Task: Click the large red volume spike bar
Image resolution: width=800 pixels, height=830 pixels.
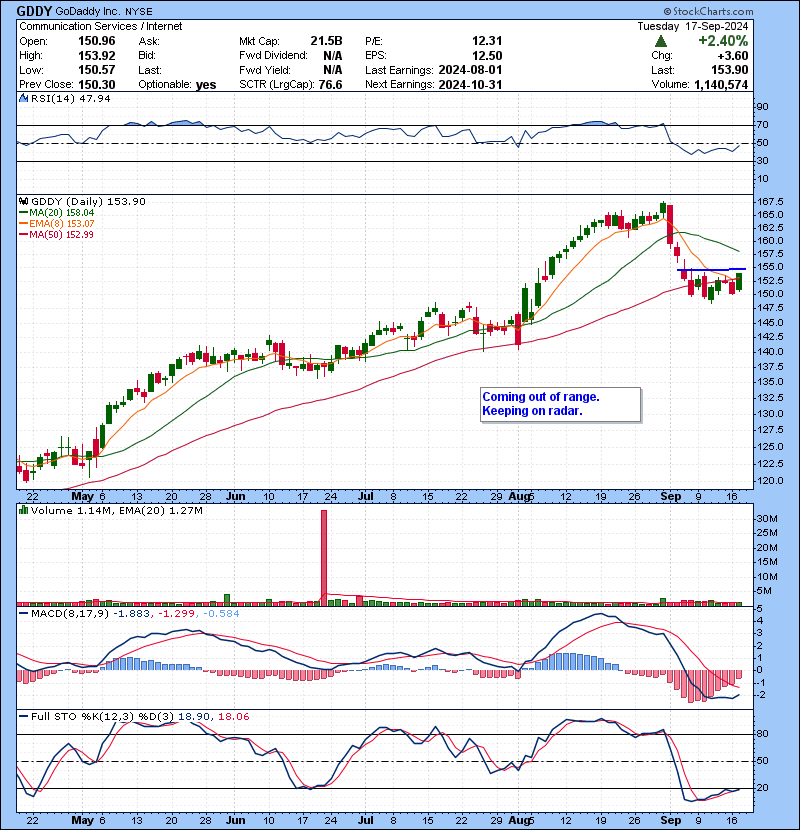Action: click(x=324, y=557)
